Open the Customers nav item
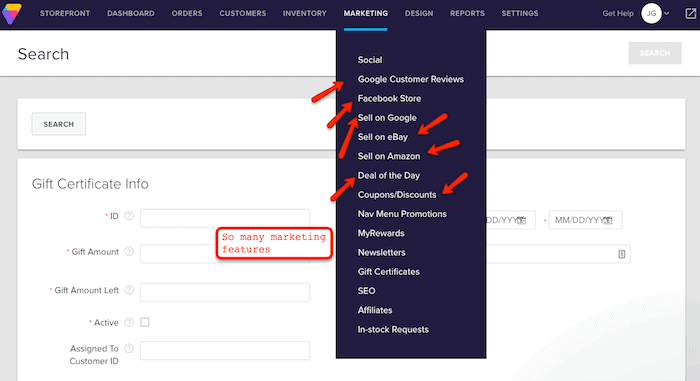700x381 pixels. pos(242,13)
